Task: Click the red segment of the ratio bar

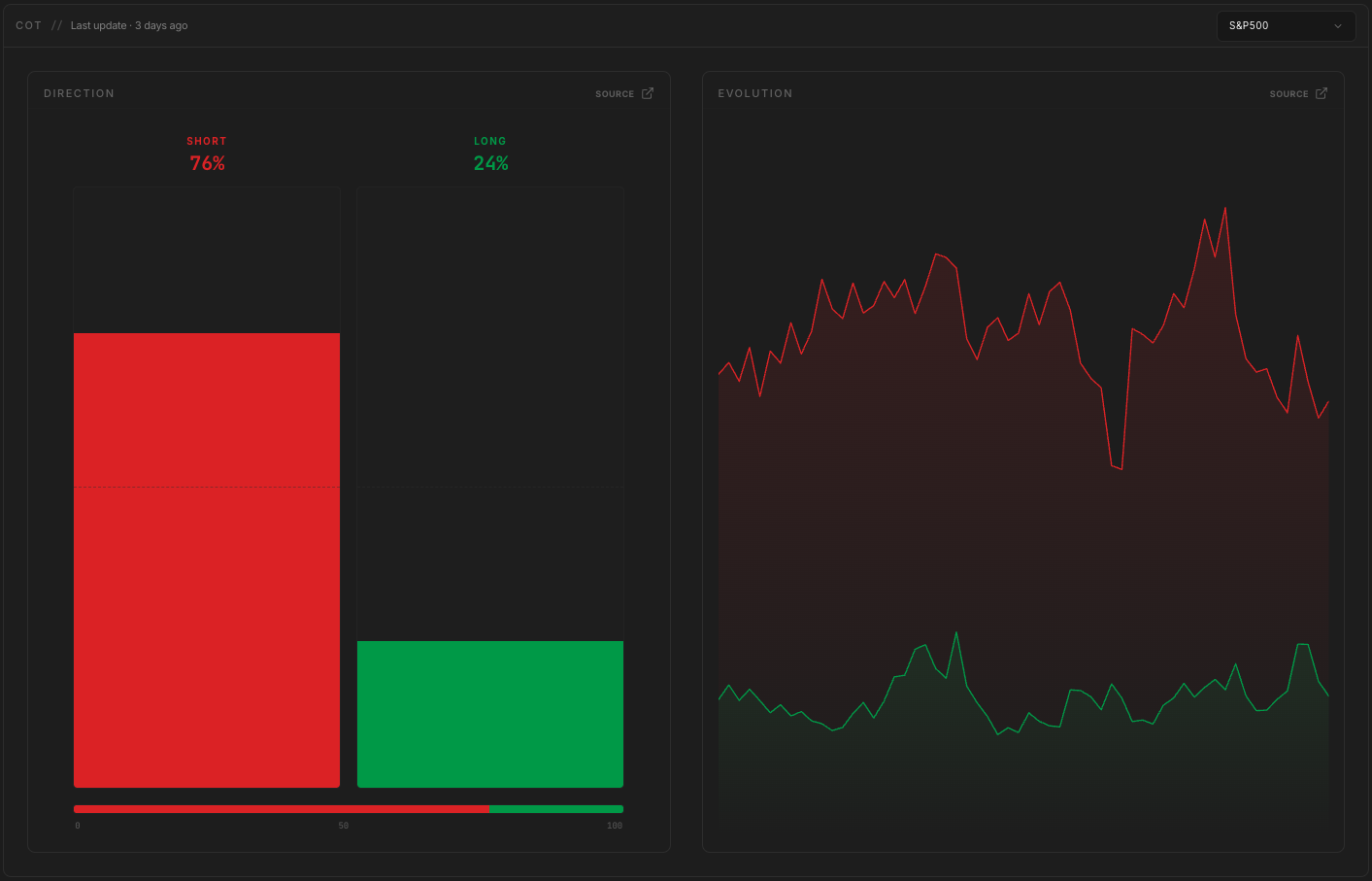Action: click(x=282, y=809)
